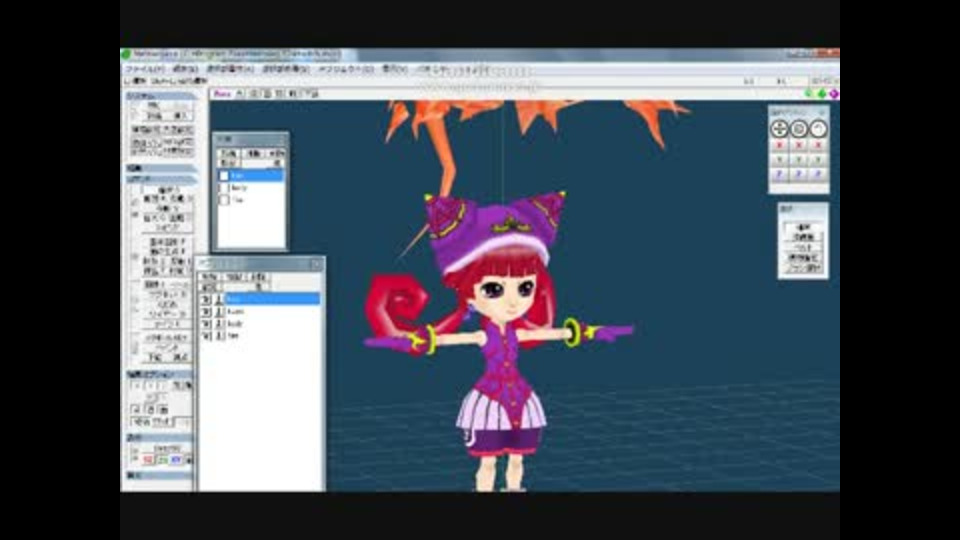
Task: Click blue Z button under the move-view icon
Action: pyautogui.click(x=779, y=175)
